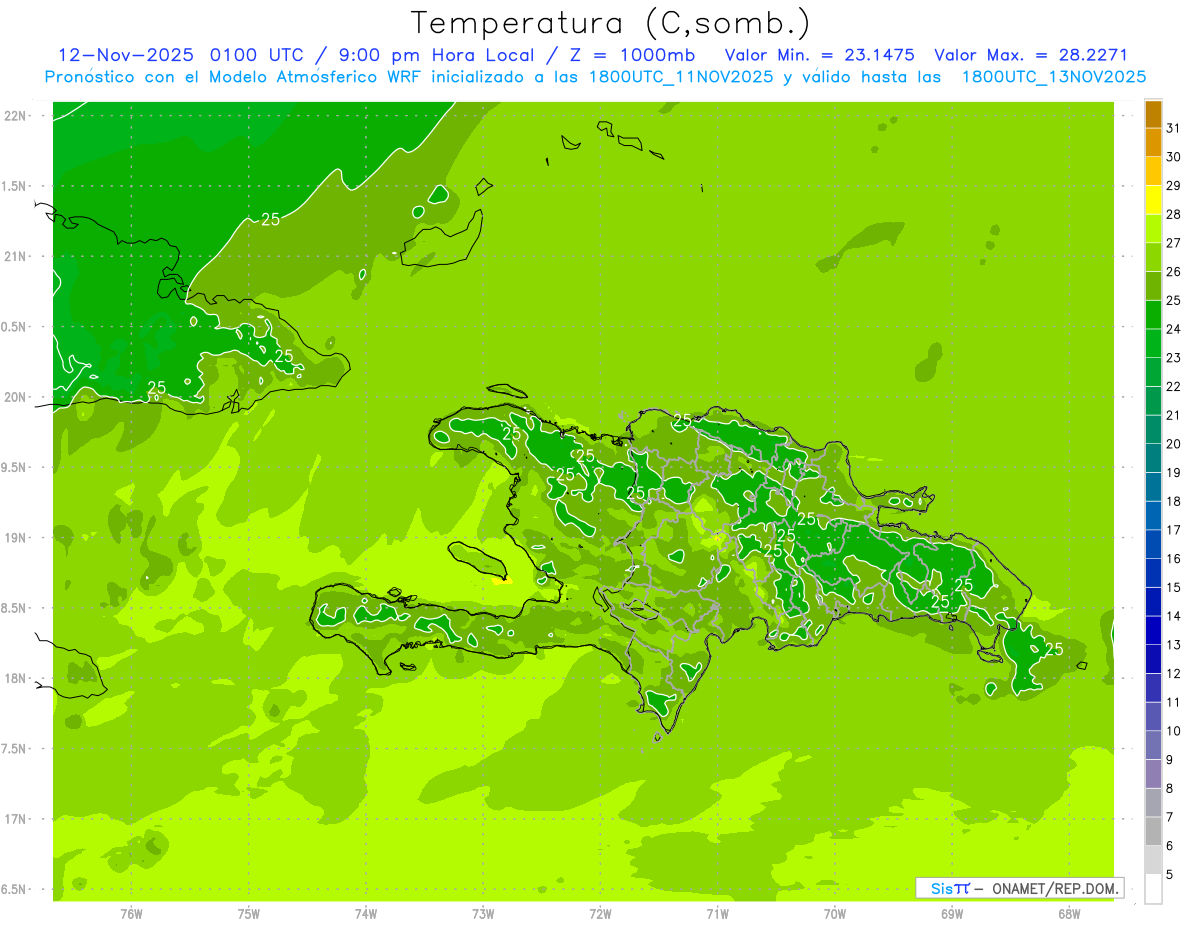Click the color scale value '23'

pos(1173,358)
